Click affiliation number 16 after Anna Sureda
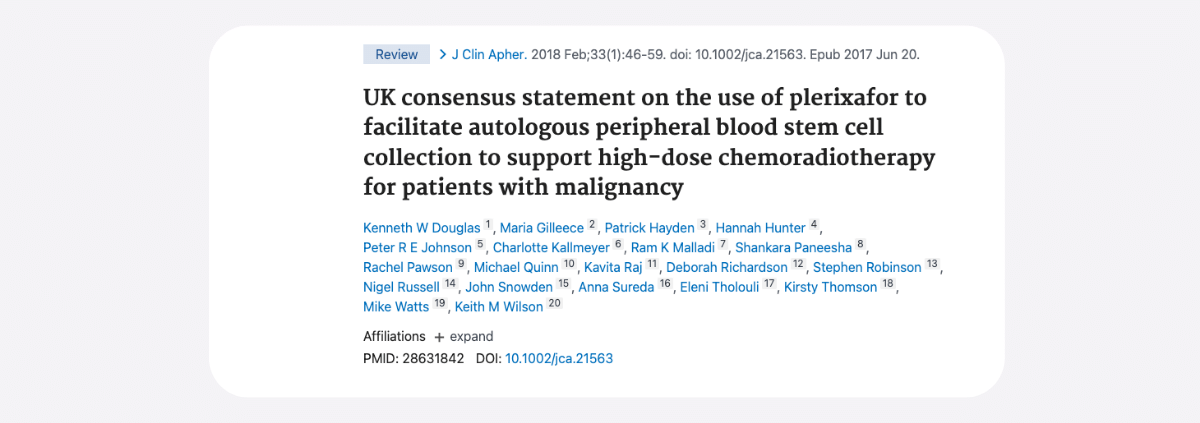 click(x=665, y=285)
